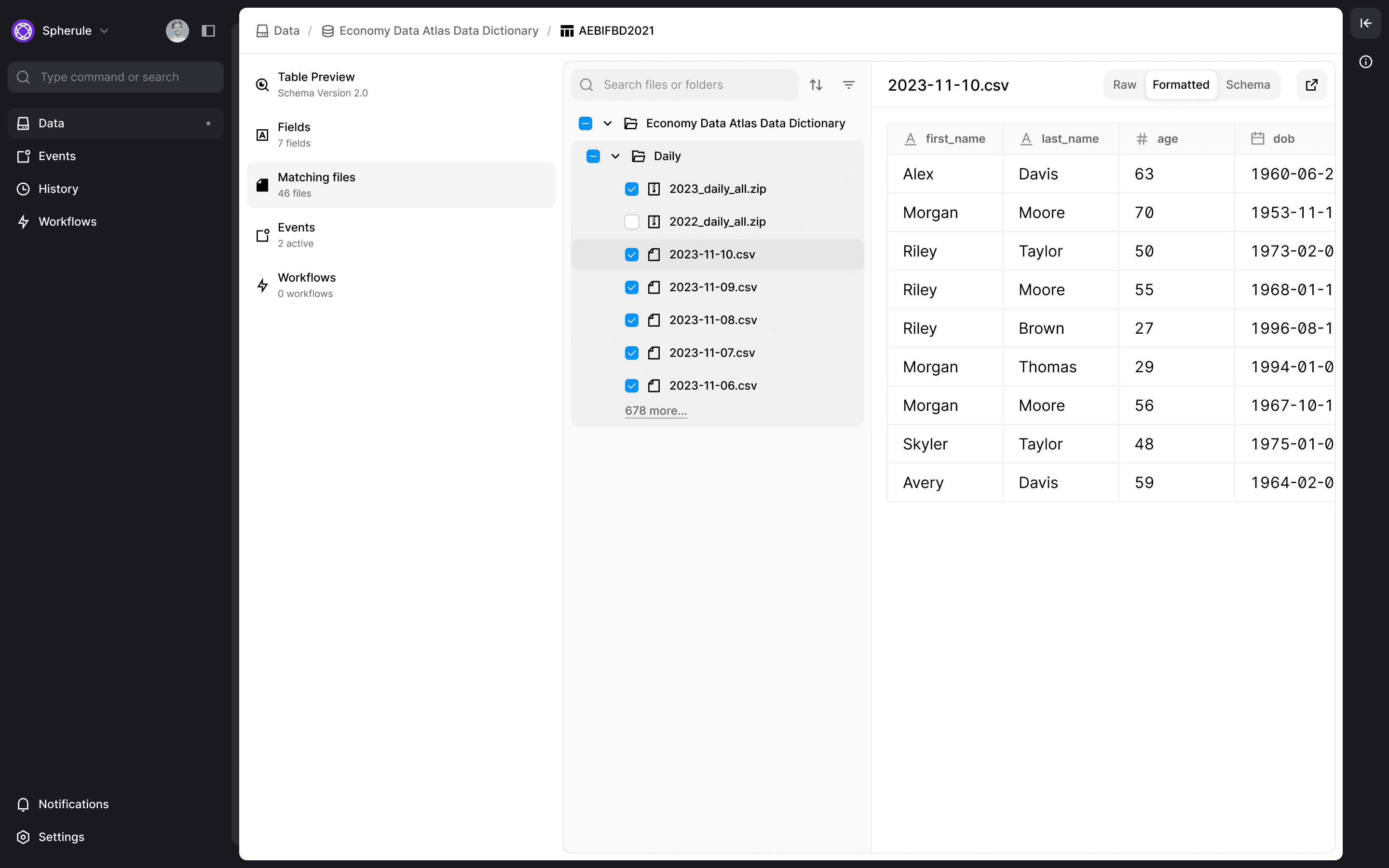
Task: Click the 678 more link
Action: click(x=655, y=410)
